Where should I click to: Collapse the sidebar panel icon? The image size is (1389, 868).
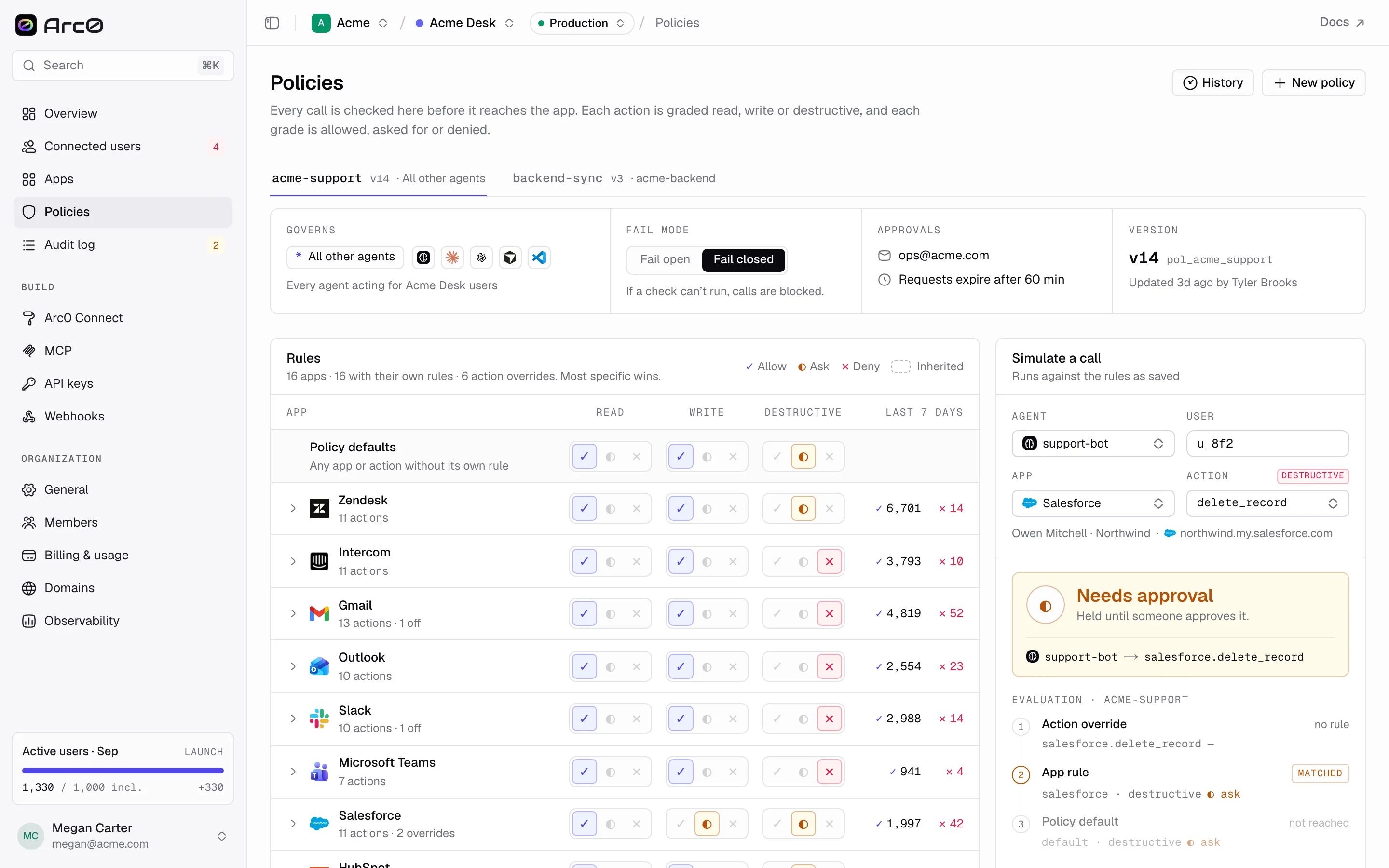(272, 23)
